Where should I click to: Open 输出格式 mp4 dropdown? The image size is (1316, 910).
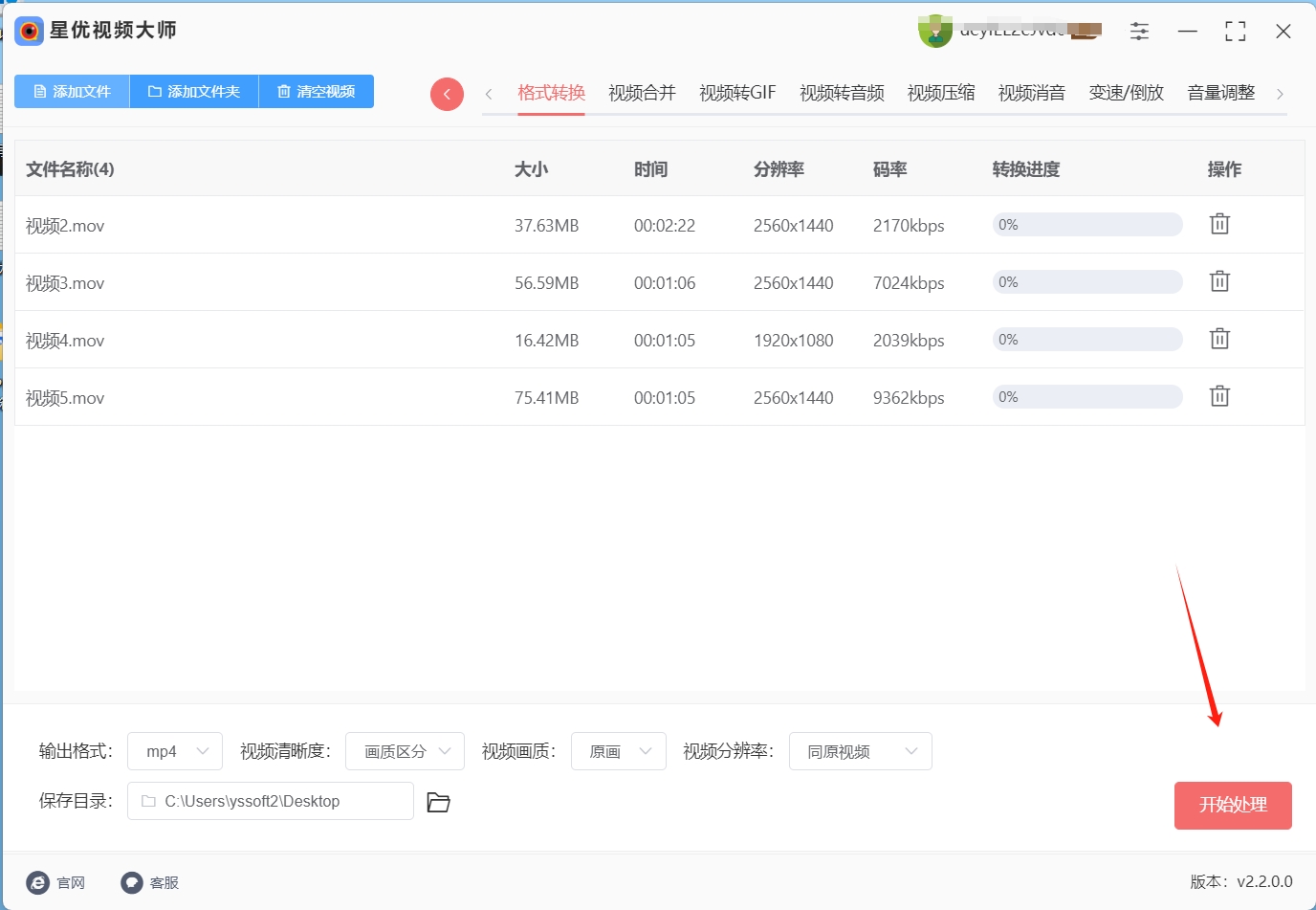[x=175, y=751]
